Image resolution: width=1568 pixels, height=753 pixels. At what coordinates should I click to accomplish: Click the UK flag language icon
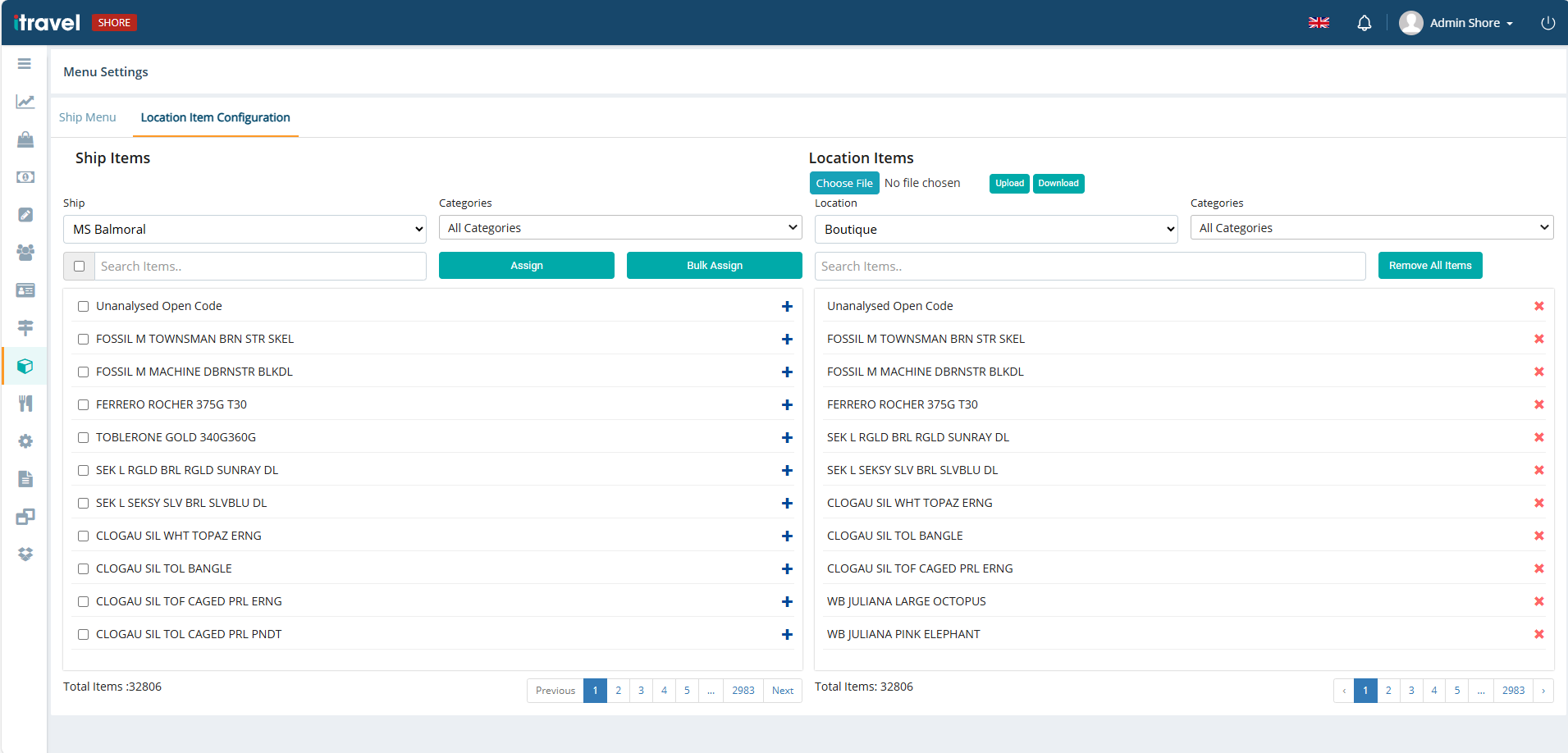1319,23
